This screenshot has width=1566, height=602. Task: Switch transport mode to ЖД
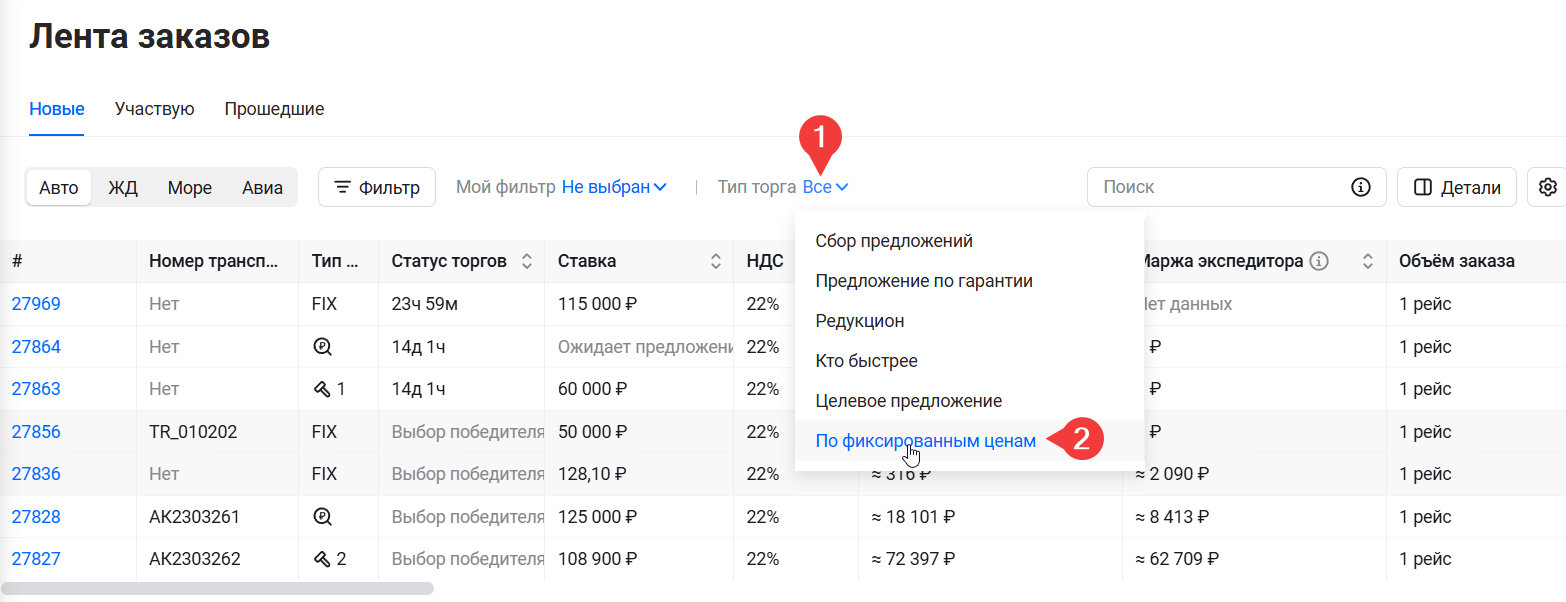point(122,188)
